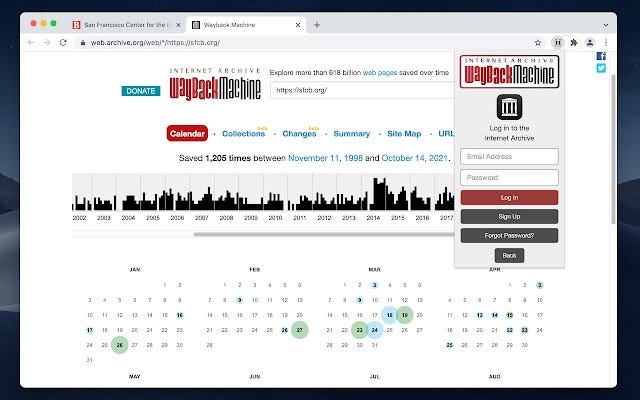Select the Collections tab
The image size is (640, 400).
click(243, 134)
